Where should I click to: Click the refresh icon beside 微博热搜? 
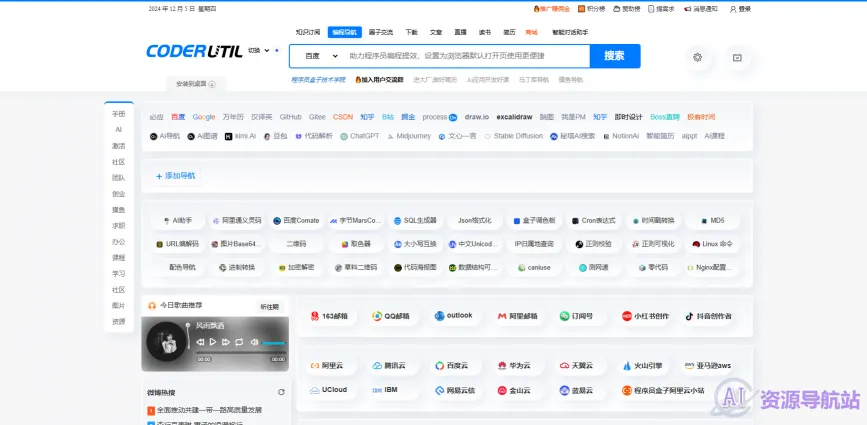(x=281, y=392)
